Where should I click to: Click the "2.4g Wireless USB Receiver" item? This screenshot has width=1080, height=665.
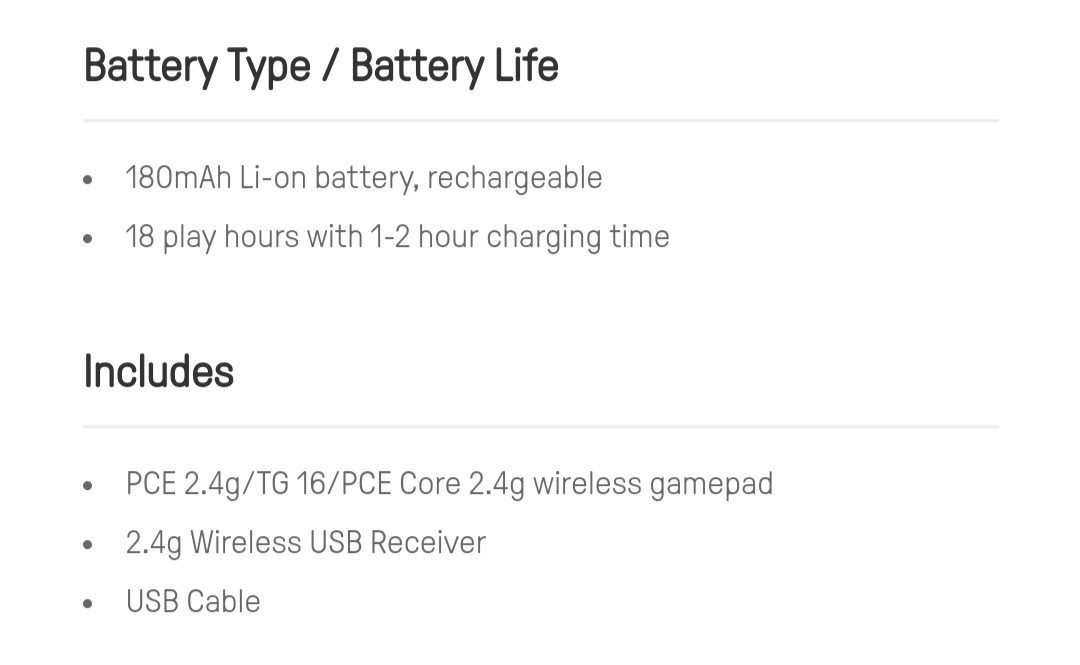click(x=305, y=543)
